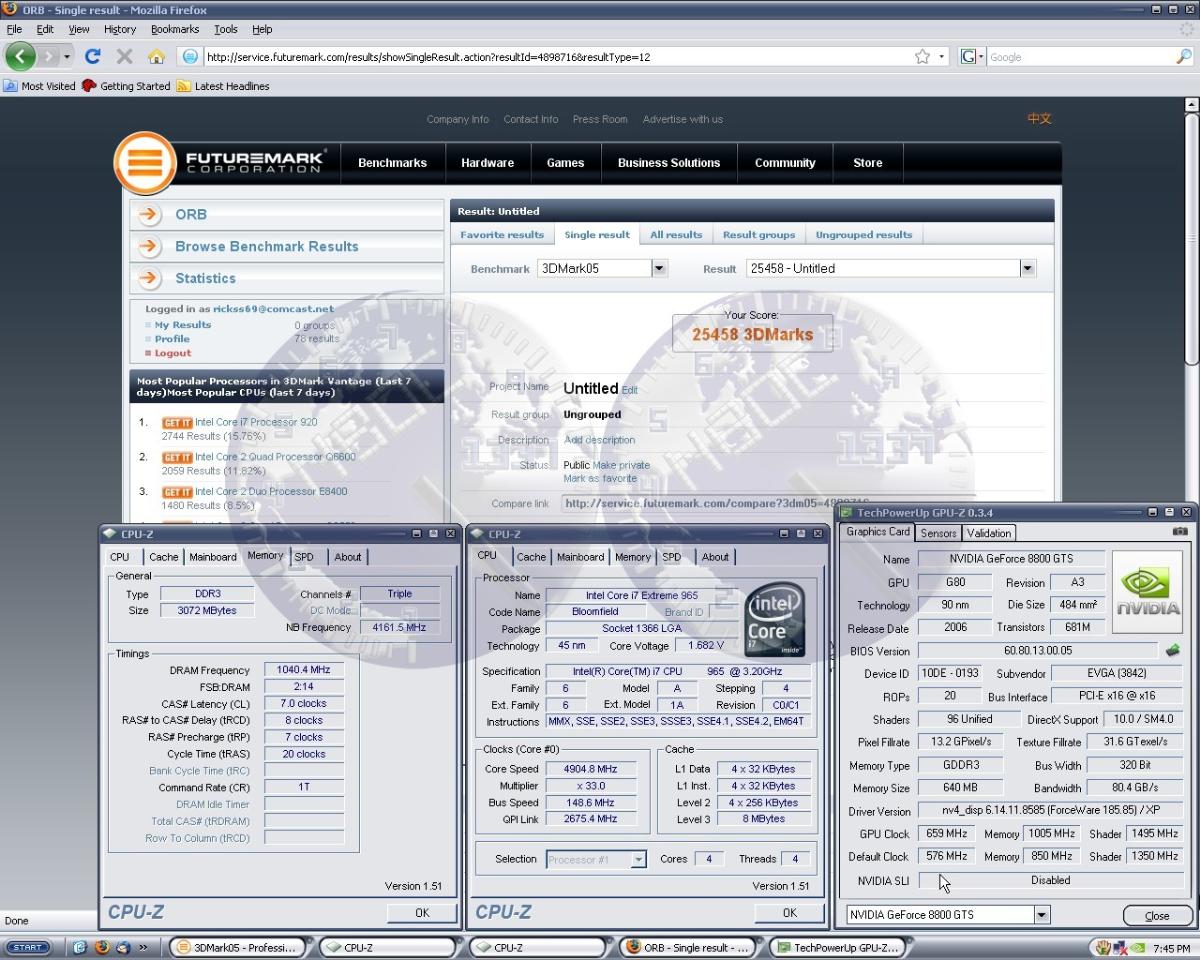Switch to the Validation tab in GPU-Z

pos(989,533)
